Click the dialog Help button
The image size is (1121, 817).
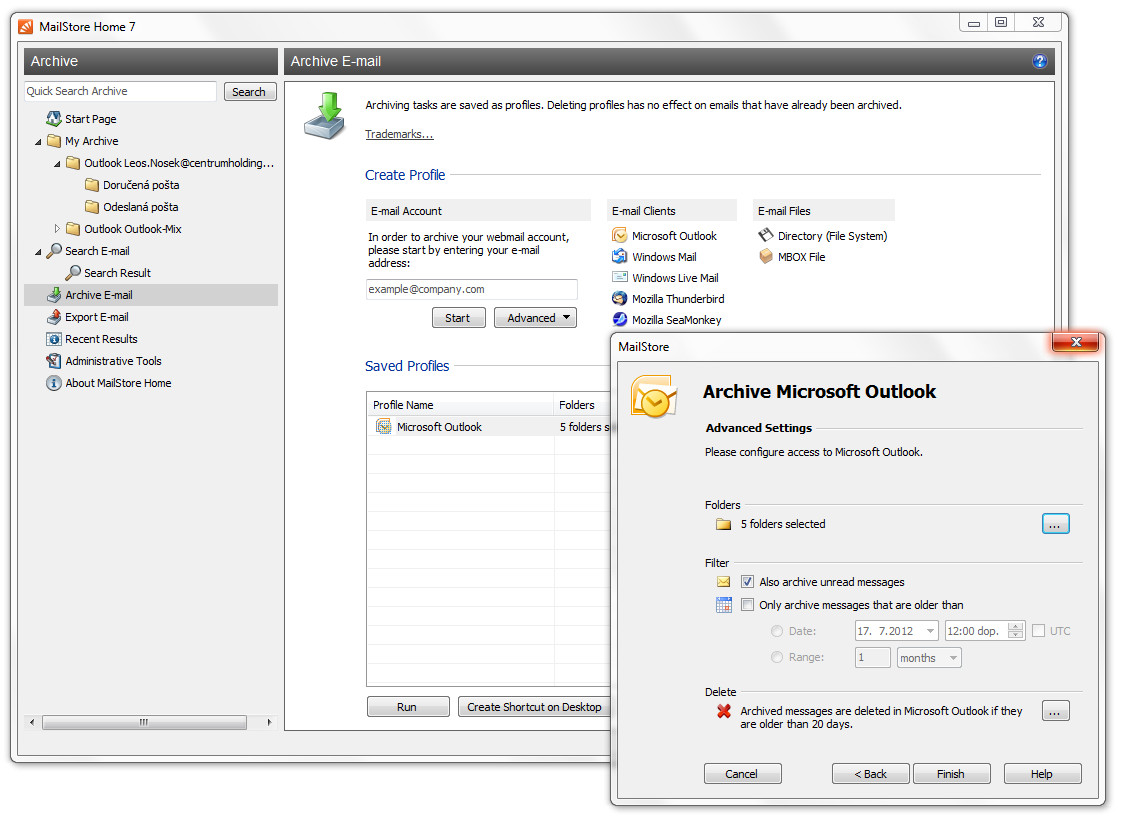pos(1042,774)
